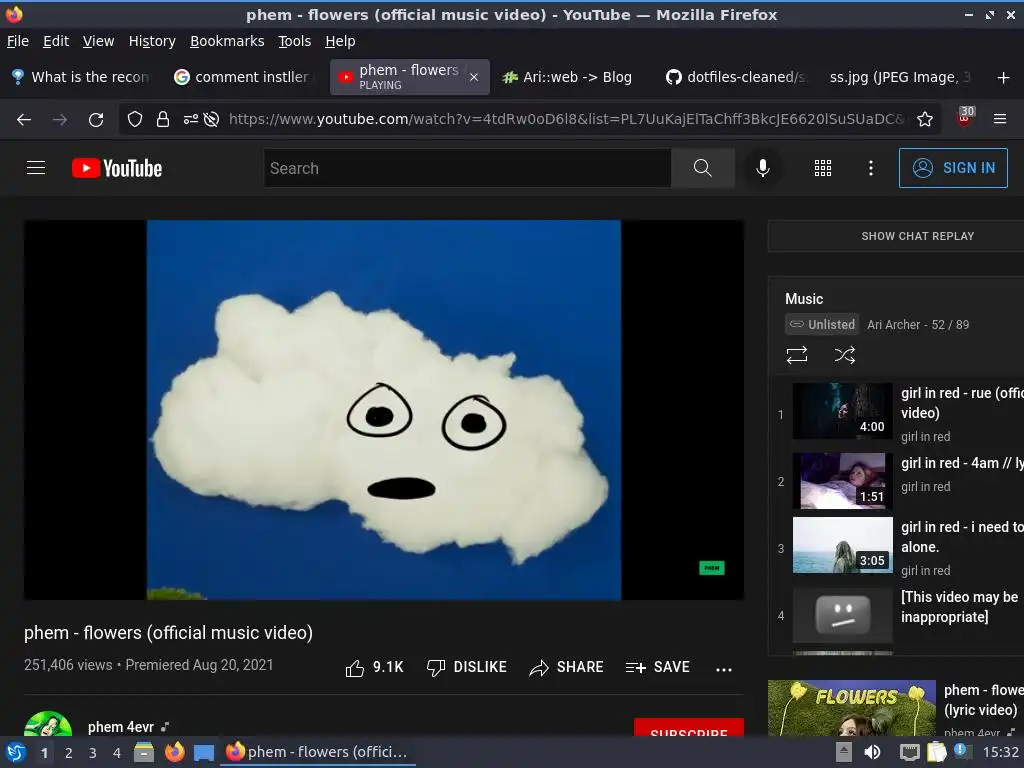This screenshot has width=1024, height=768.
Task: Save video to a playlist
Action: pyautogui.click(x=658, y=667)
